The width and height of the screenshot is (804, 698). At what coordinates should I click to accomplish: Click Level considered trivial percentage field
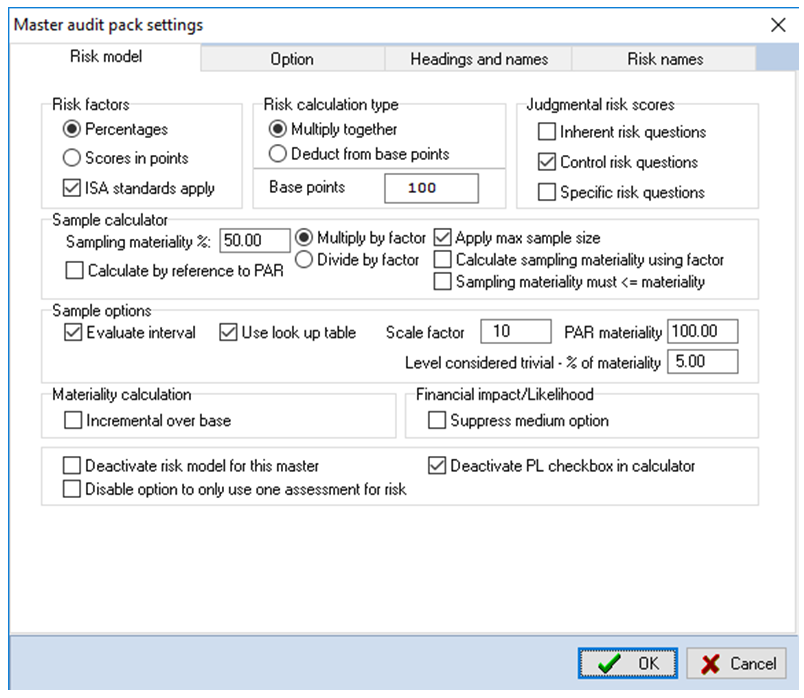pyautogui.click(x=703, y=362)
